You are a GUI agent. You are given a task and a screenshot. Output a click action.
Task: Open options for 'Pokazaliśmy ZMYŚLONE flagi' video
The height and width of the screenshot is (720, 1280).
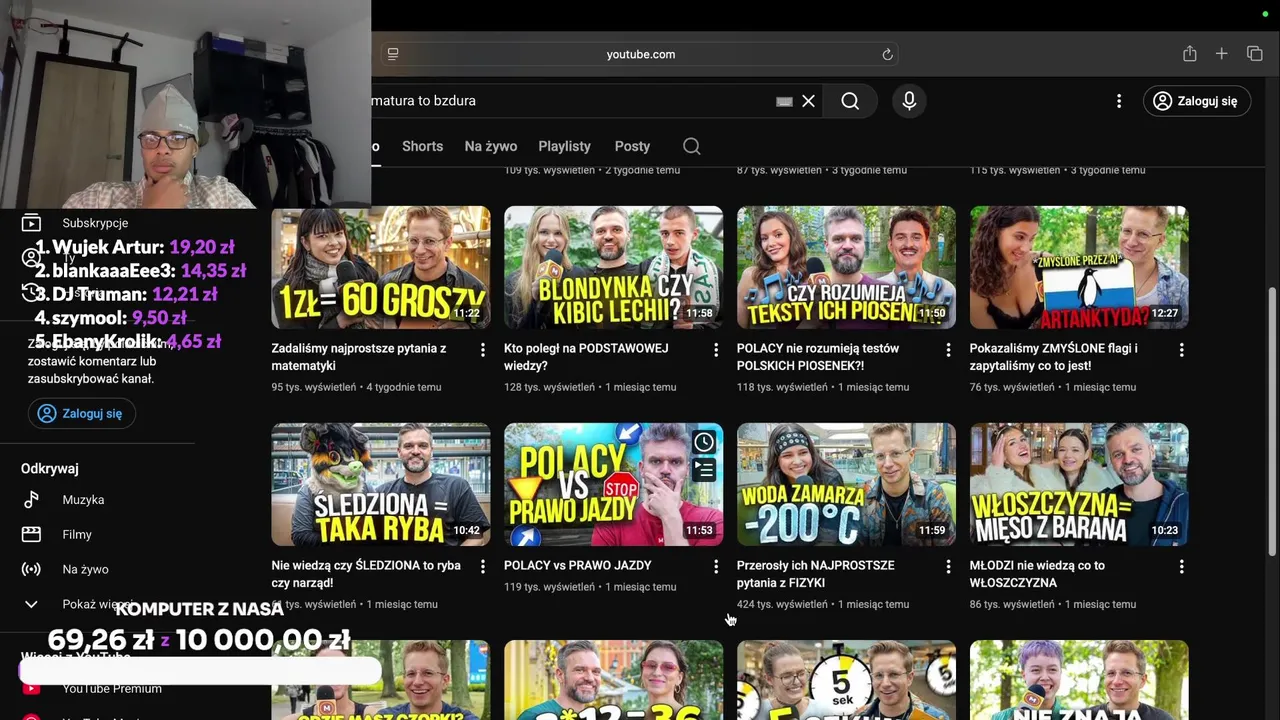pos(1181,349)
